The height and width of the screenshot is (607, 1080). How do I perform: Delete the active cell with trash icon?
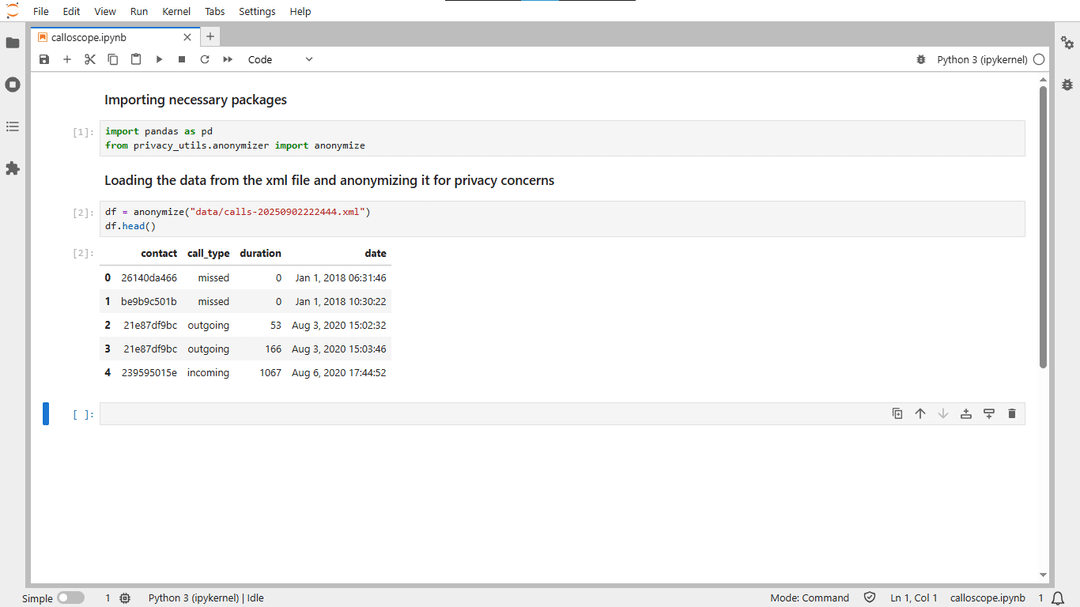(1011, 414)
